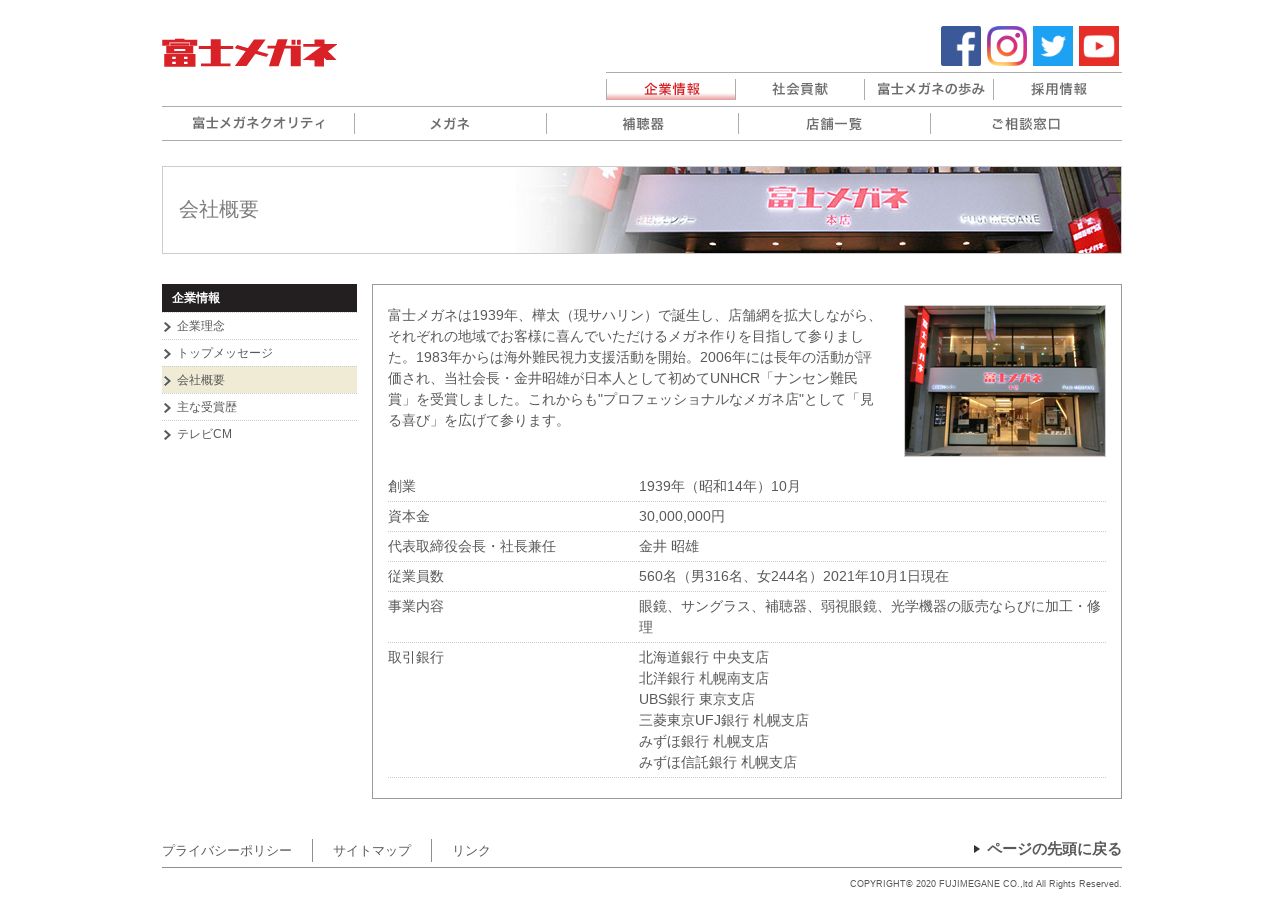Click the 1939年（昭和14年）10月 value
The image size is (1284, 901).
pyautogui.click(x=720, y=487)
